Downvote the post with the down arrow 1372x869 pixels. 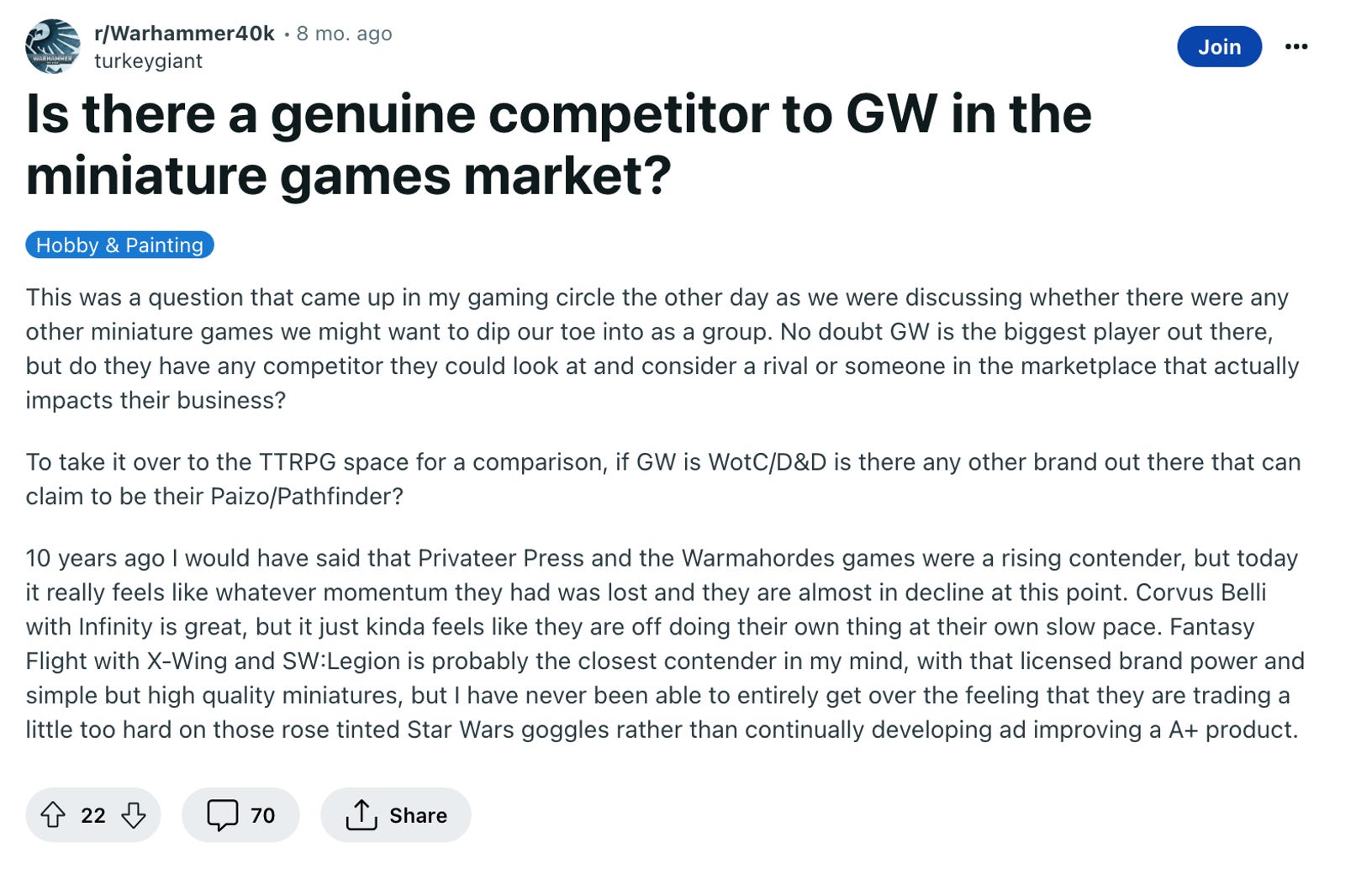point(132,814)
